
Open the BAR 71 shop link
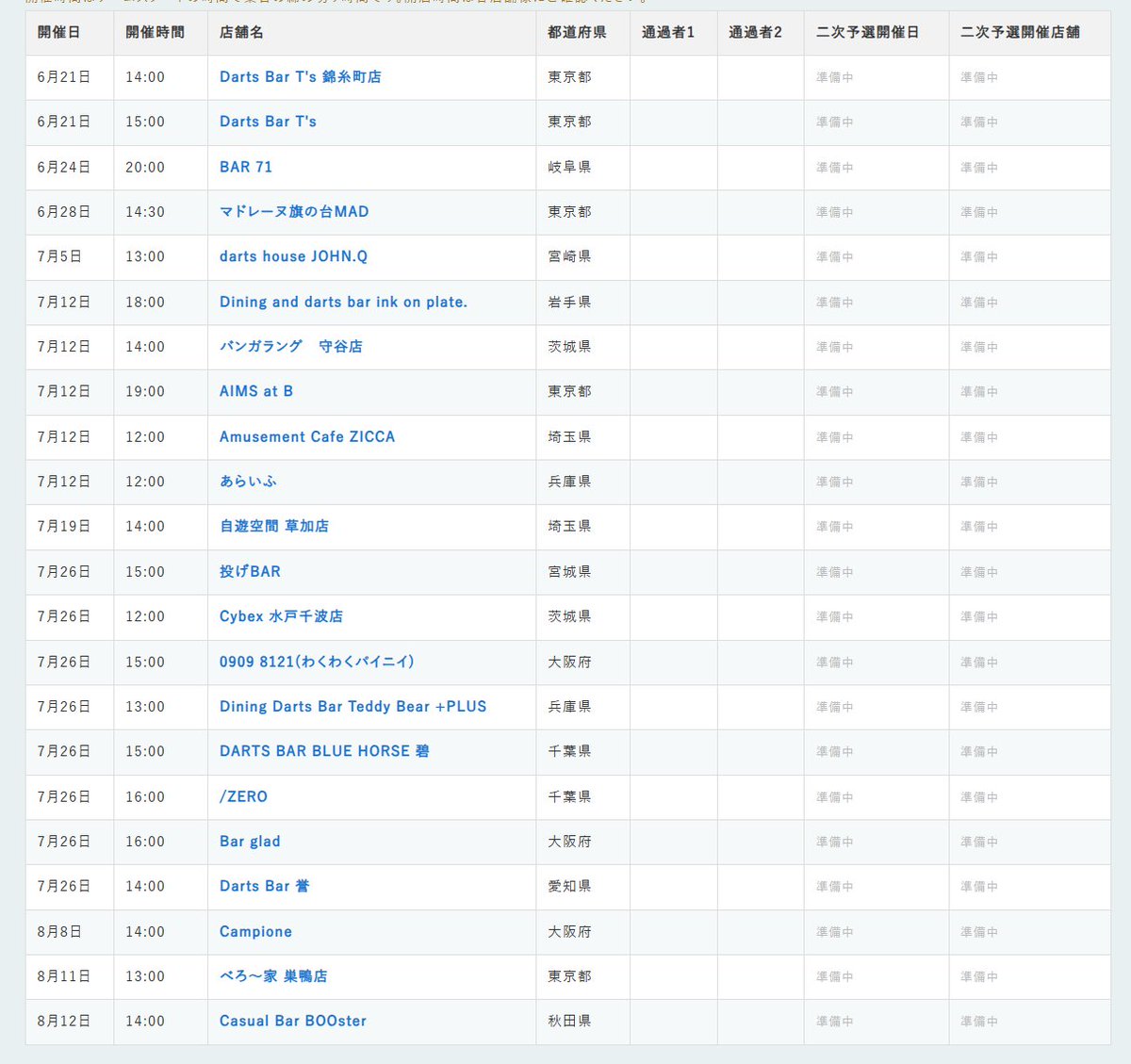246,167
